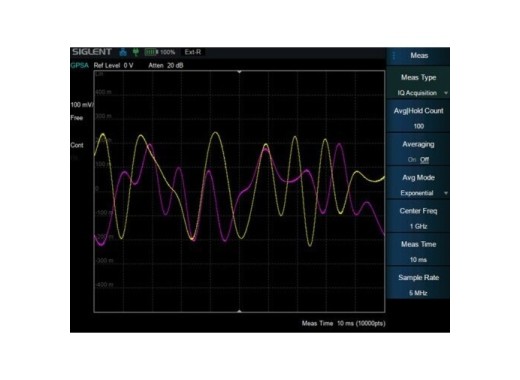Expand the Avg Mode Exponential dropdown
Viewport: 520px width, 380px height.
tap(419, 183)
